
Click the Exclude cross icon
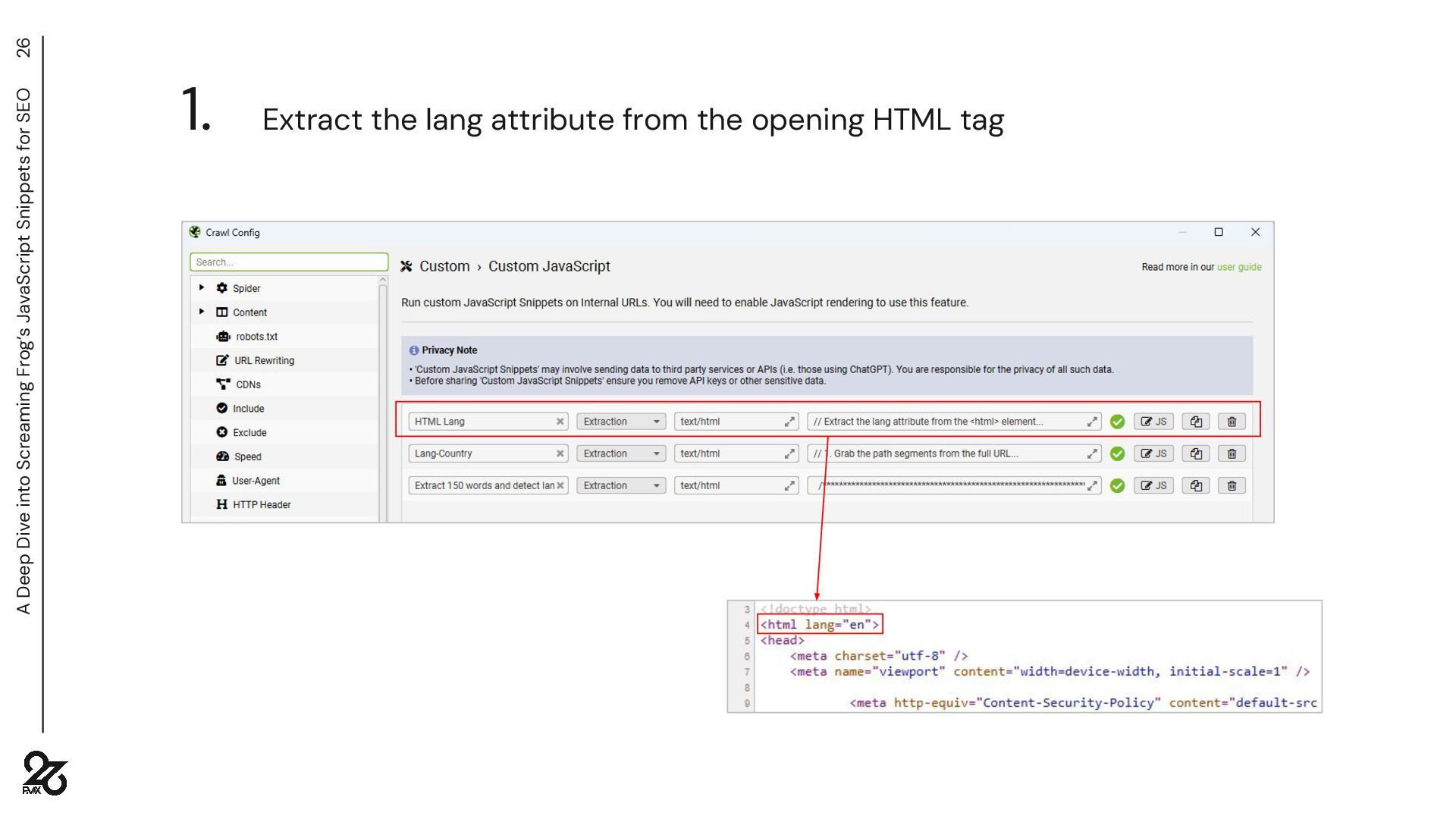221,432
